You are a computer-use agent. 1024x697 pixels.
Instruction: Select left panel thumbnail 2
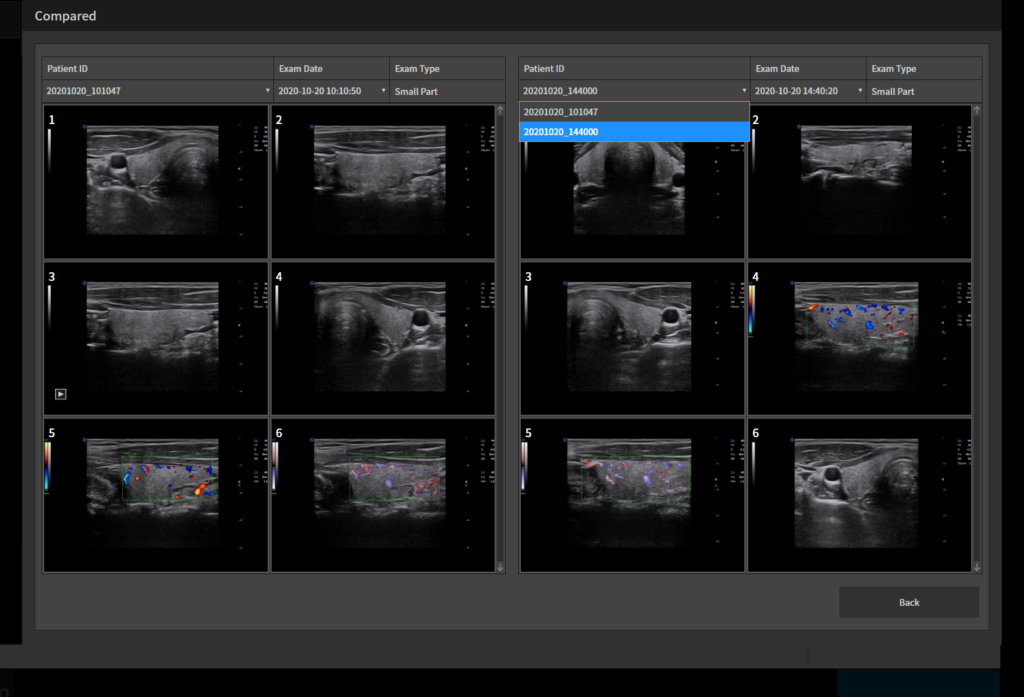[x=383, y=182]
